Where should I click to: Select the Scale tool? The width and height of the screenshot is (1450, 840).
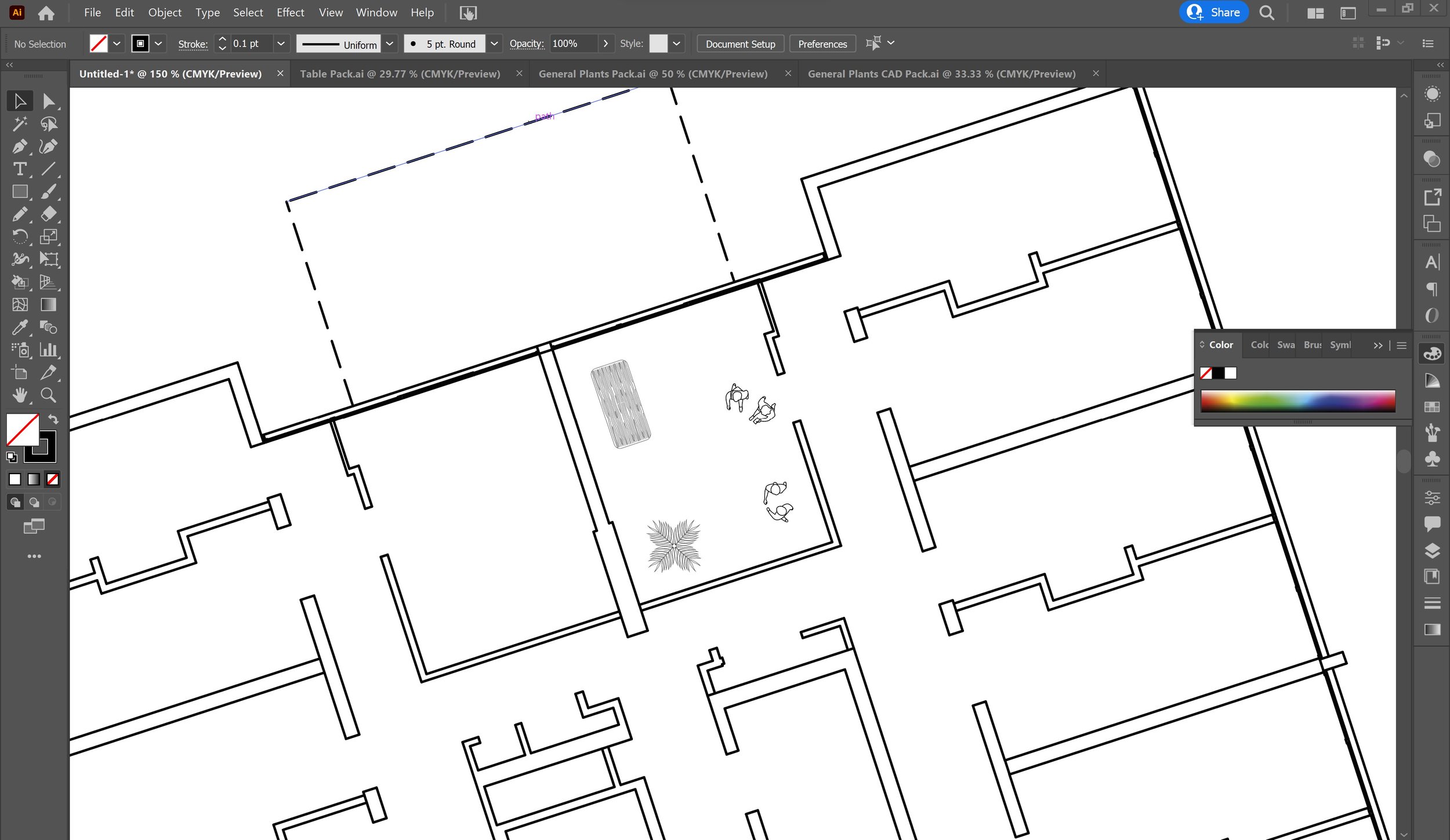(49, 237)
